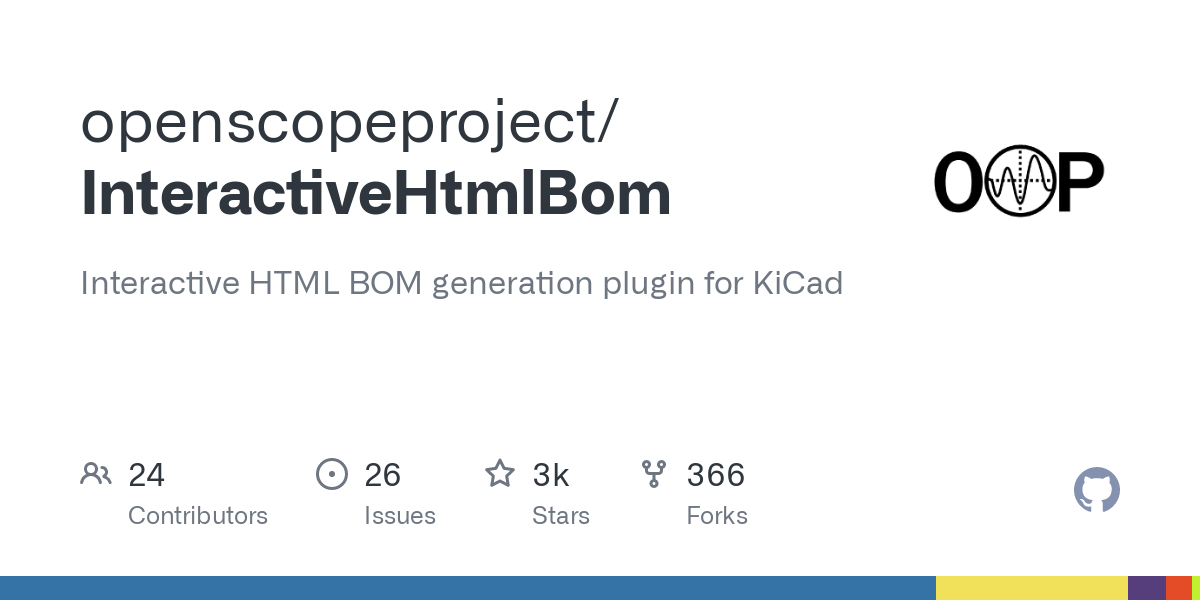Click the 366 forks count
The height and width of the screenshot is (600, 1200).
click(x=716, y=475)
